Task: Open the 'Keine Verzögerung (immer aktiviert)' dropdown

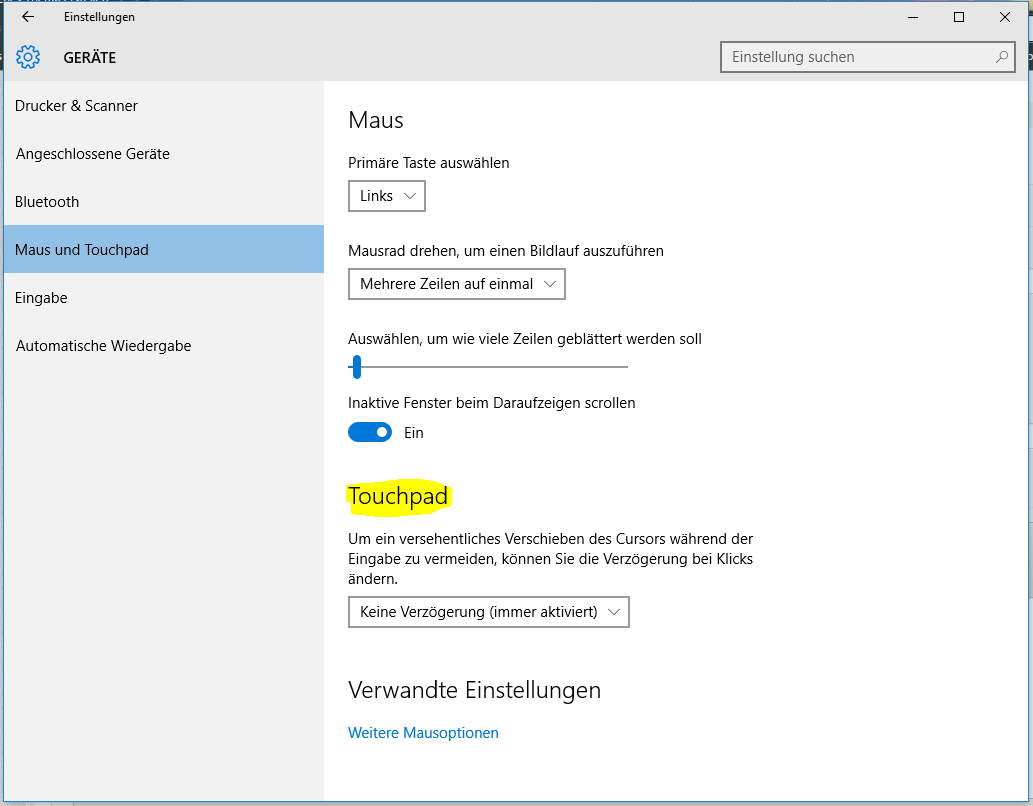Action: [x=489, y=612]
